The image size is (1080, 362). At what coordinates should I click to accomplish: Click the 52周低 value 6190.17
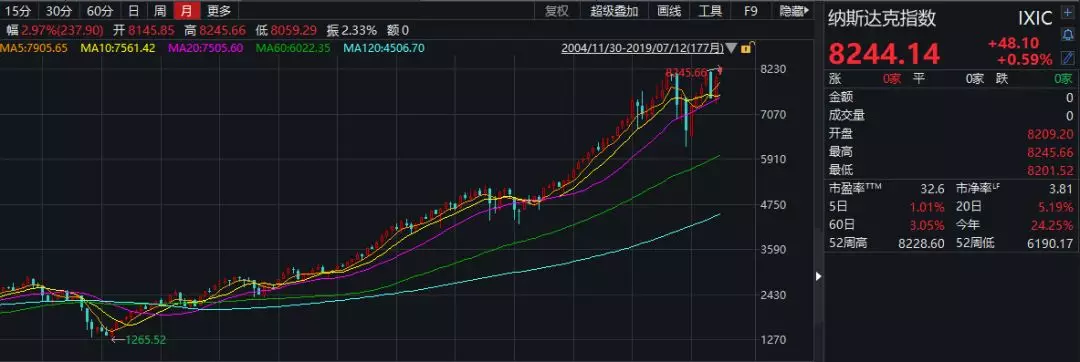(x=1050, y=243)
